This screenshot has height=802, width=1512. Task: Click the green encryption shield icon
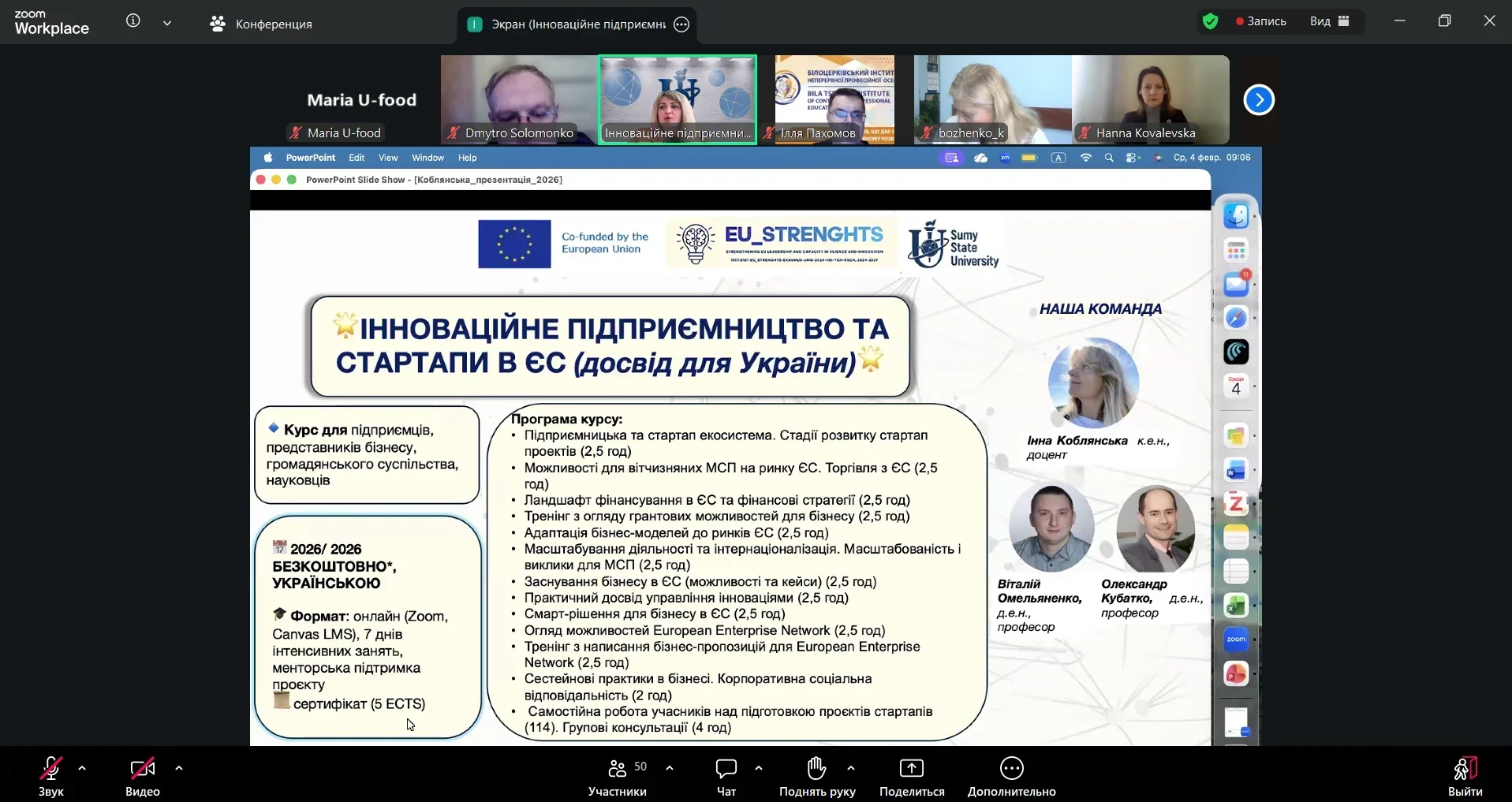pos(1210,21)
